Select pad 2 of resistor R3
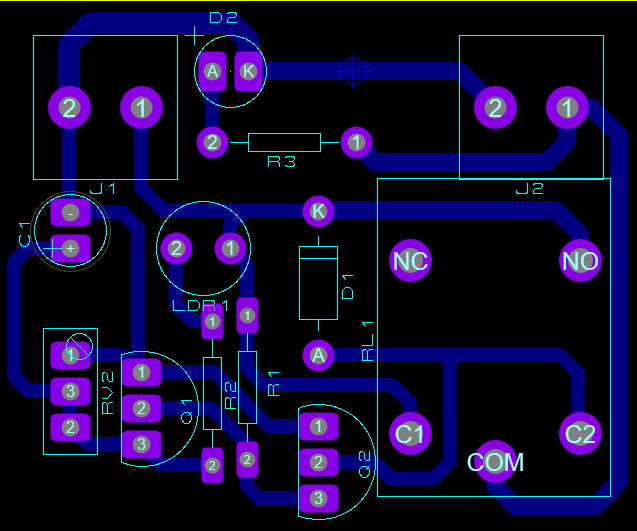Viewport: 637px width, 531px height. (x=212, y=143)
